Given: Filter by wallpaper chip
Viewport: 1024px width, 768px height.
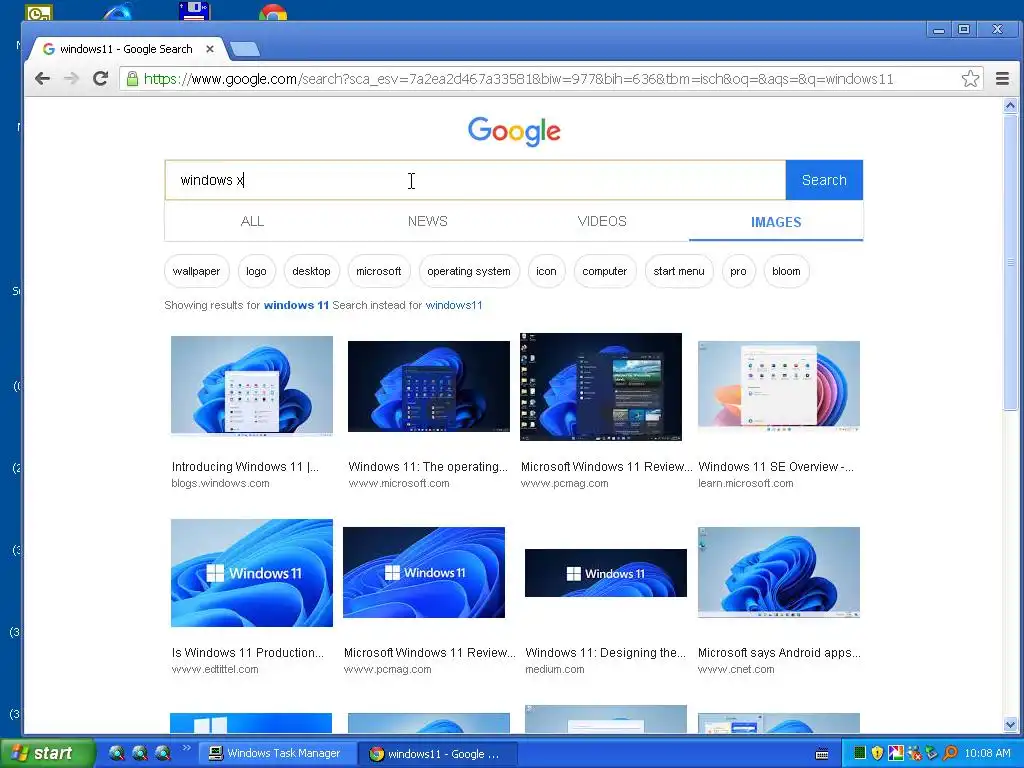Looking at the screenshot, I should coord(197,271).
